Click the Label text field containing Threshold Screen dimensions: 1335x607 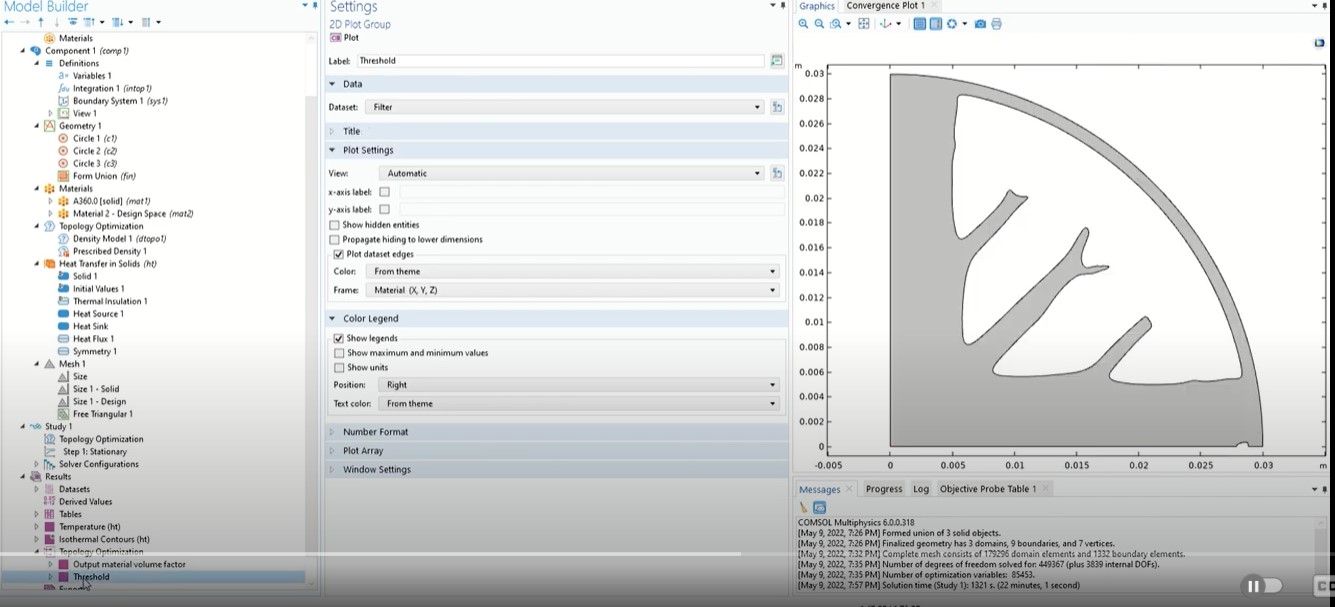pos(560,61)
